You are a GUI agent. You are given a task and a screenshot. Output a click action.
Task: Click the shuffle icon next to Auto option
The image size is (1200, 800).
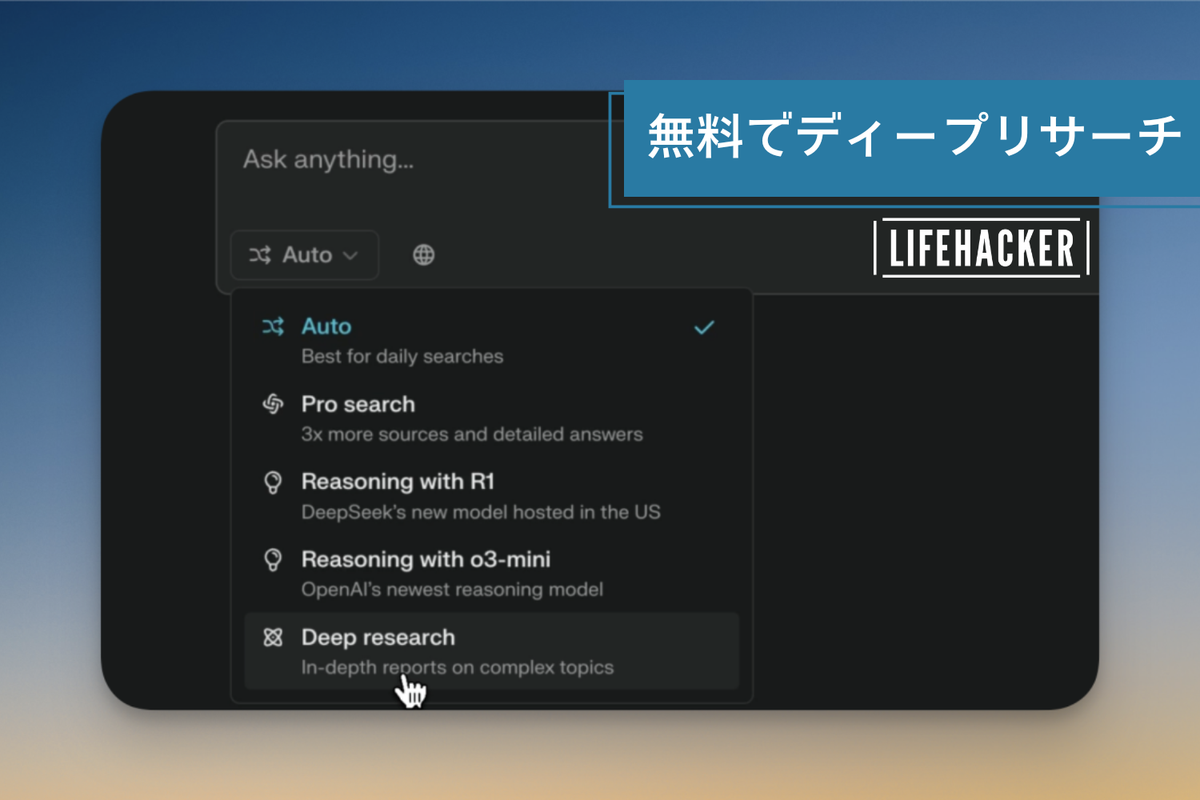[272, 327]
